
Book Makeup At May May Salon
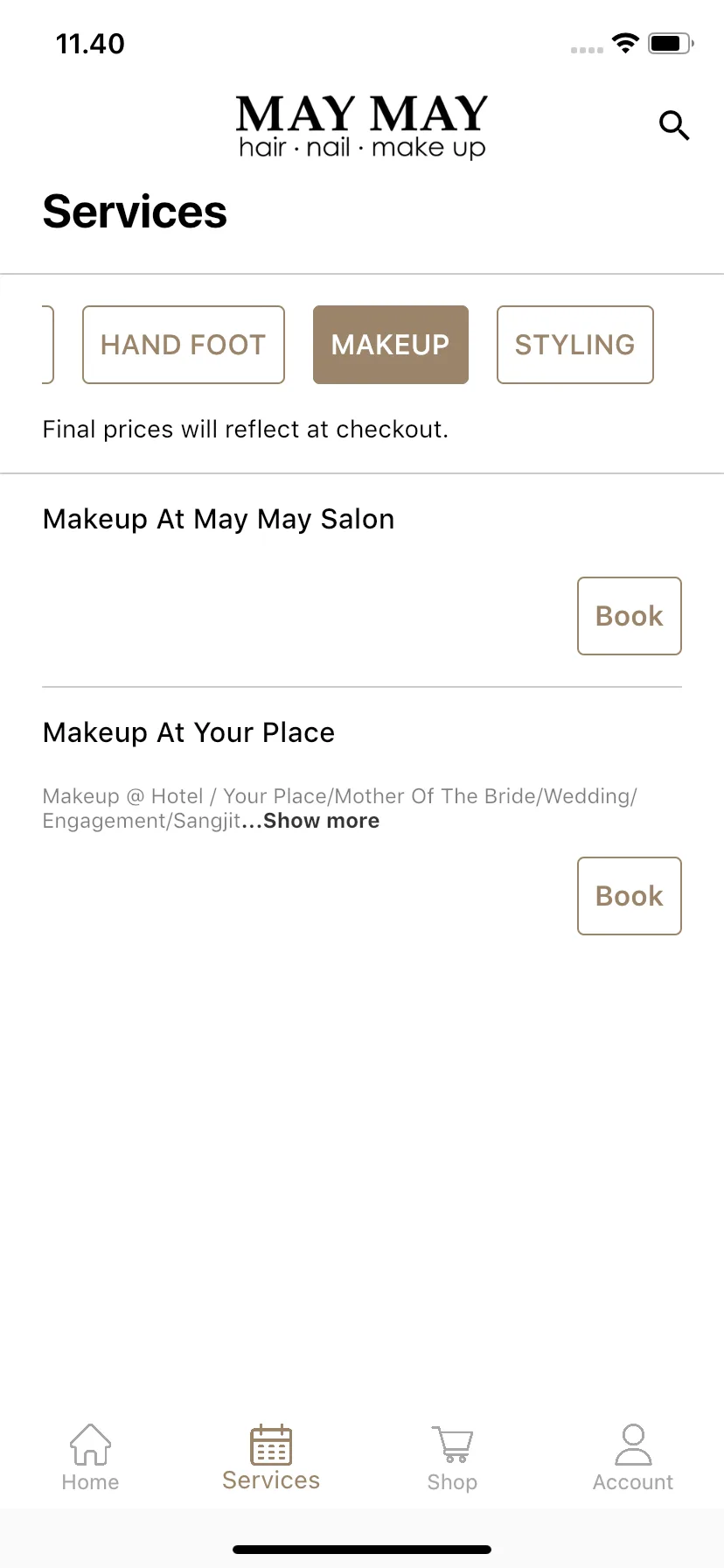point(630,616)
